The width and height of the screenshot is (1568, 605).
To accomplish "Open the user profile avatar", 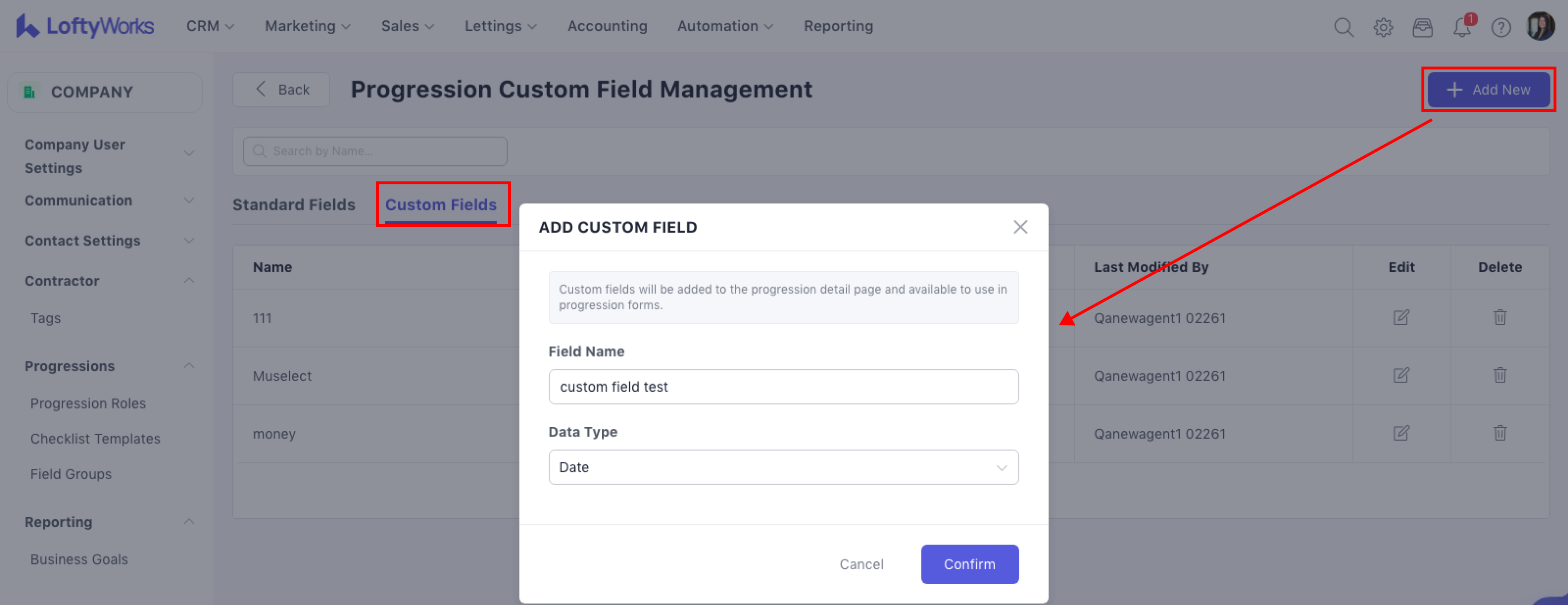I will click(x=1541, y=27).
